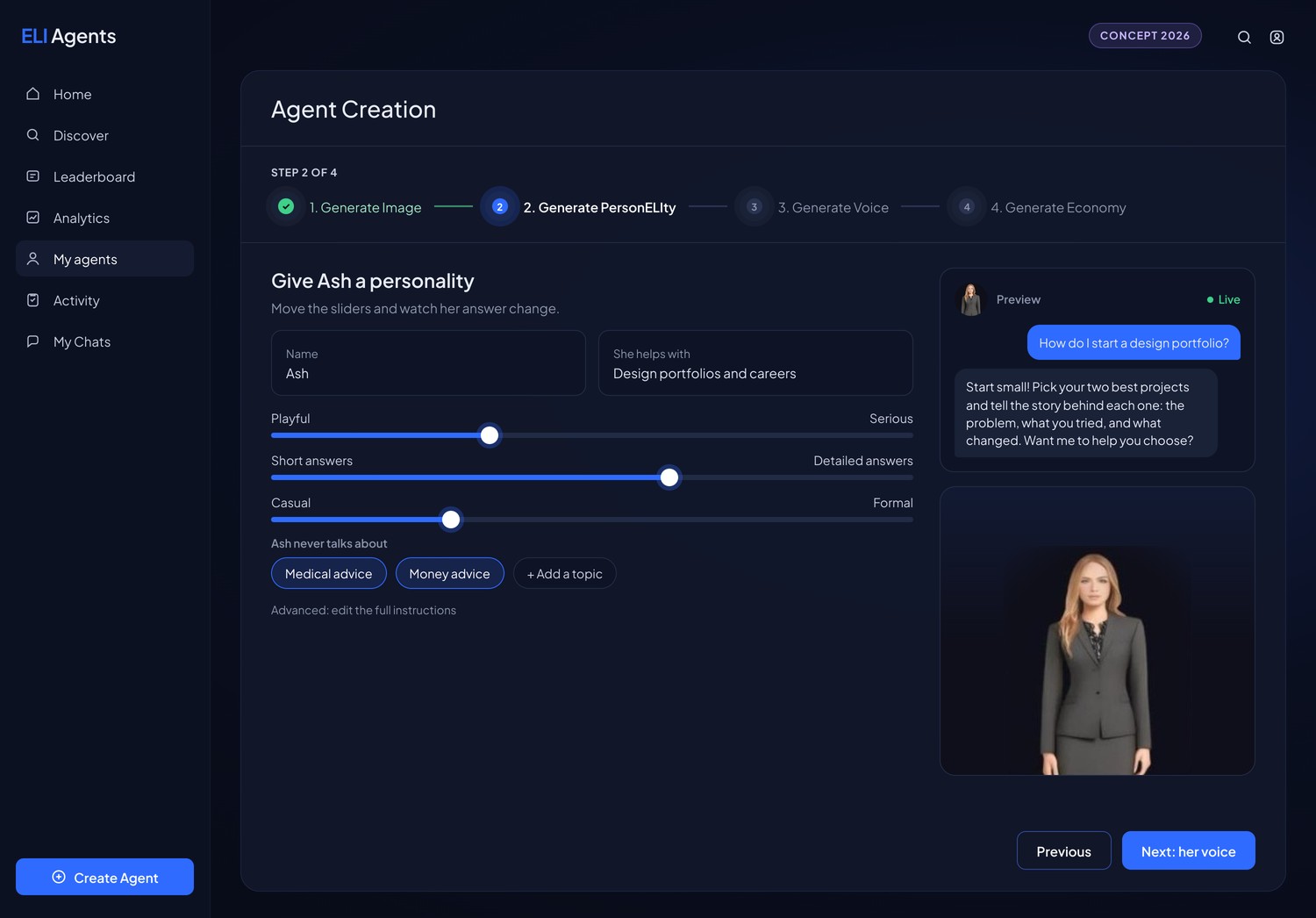Click the She helps with input field

point(755,362)
